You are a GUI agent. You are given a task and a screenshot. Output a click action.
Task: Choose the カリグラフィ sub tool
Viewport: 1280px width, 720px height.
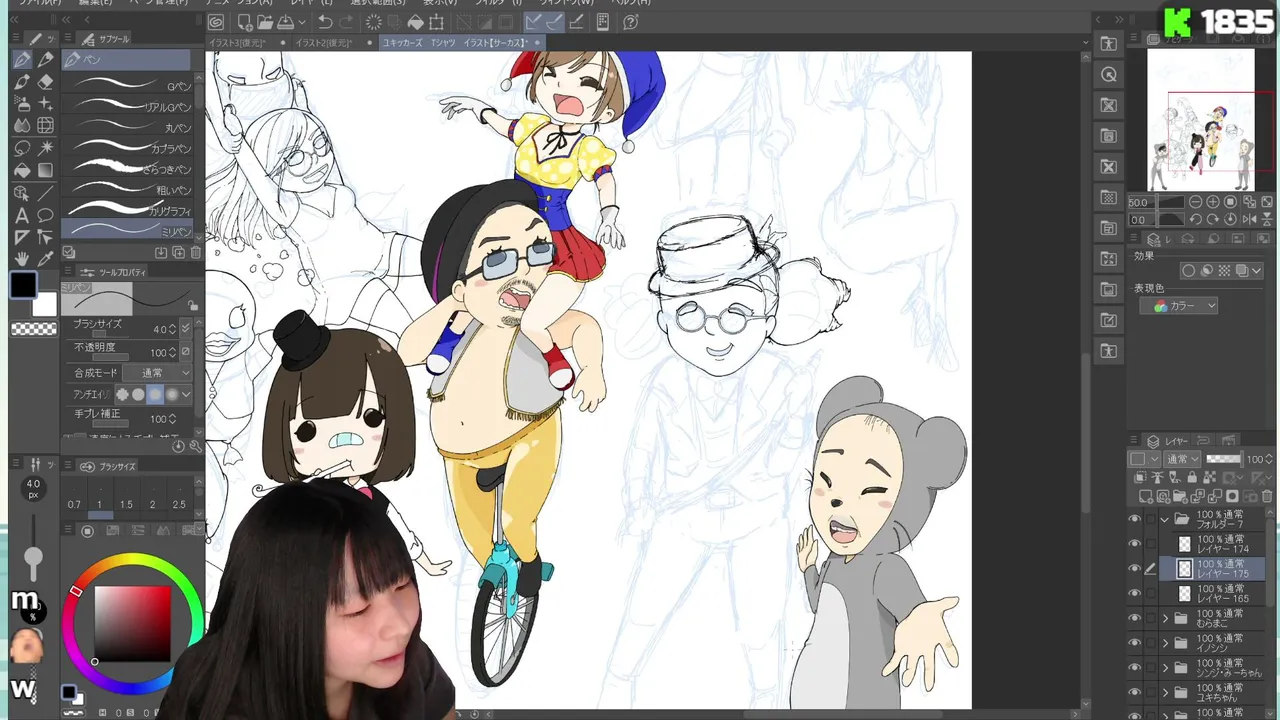(128, 210)
